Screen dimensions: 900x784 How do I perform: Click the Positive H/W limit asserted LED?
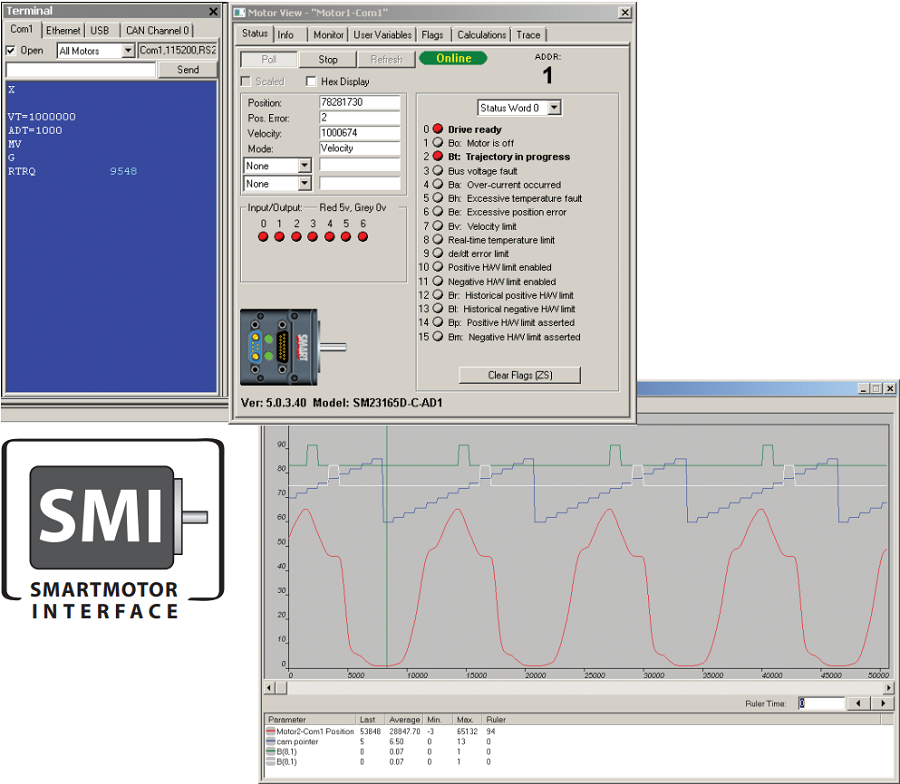point(438,323)
